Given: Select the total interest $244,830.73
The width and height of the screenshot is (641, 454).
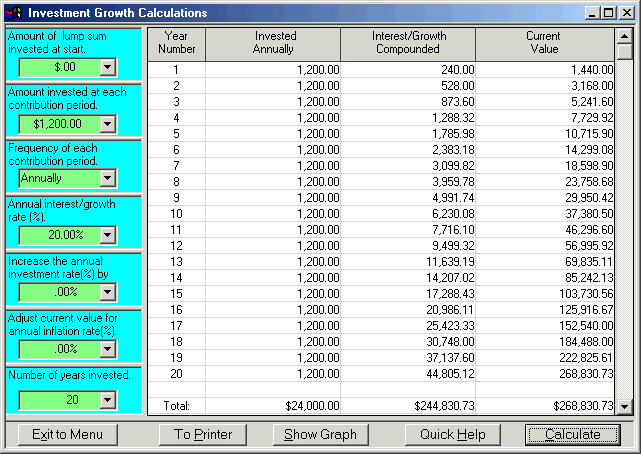Looking at the screenshot, I should click(408, 406).
